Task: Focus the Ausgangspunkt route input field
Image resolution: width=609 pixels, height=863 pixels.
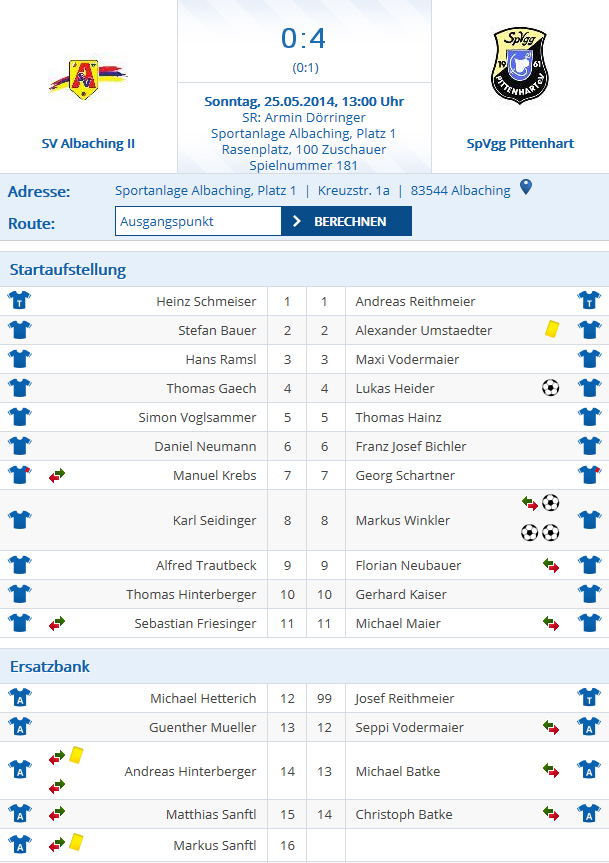Action: [198, 222]
